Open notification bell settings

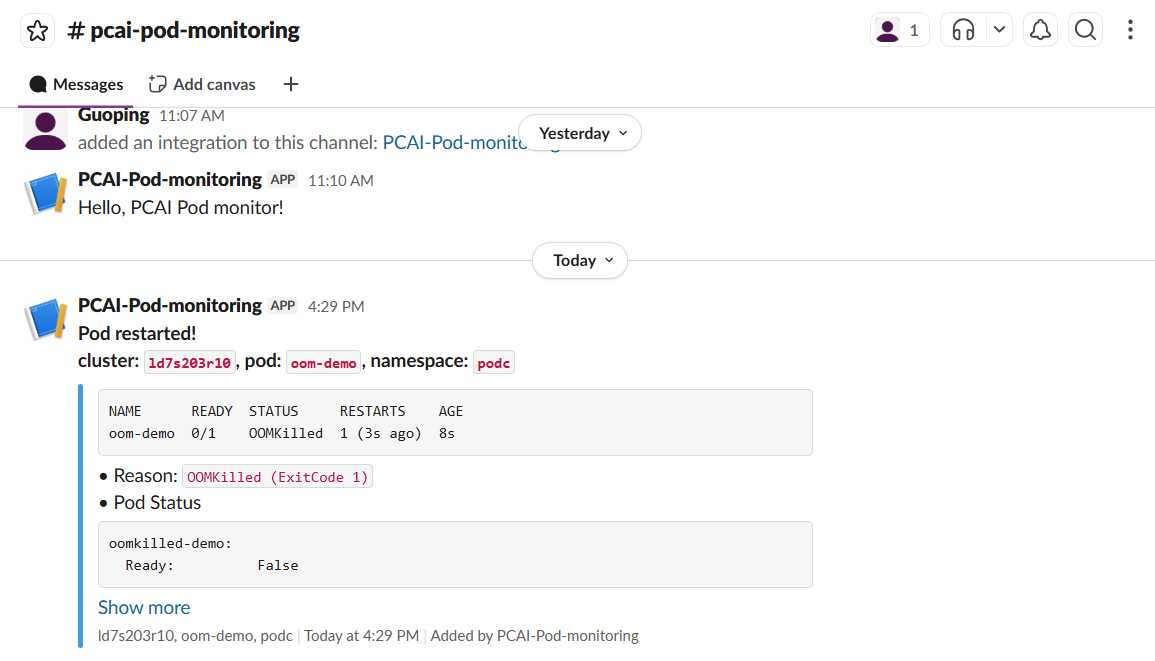(1040, 30)
